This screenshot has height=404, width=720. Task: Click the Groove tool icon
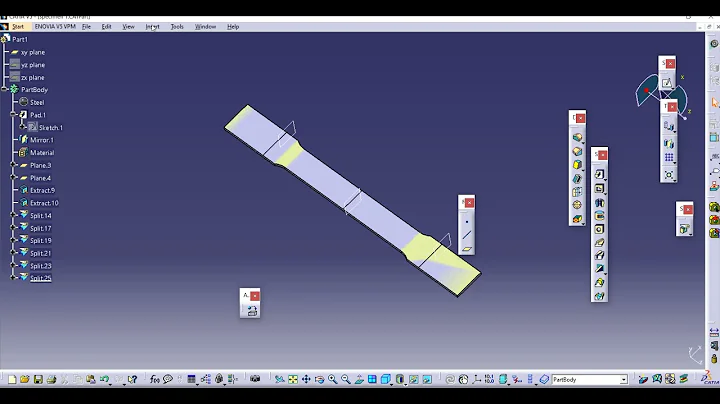pos(599,216)
